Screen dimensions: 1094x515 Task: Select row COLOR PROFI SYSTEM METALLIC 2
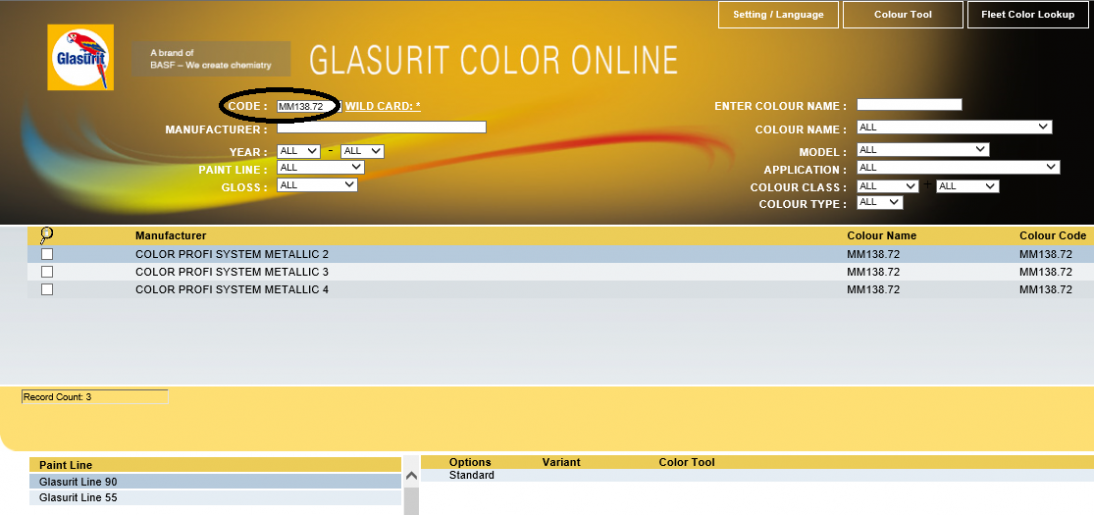coord(560,254)
